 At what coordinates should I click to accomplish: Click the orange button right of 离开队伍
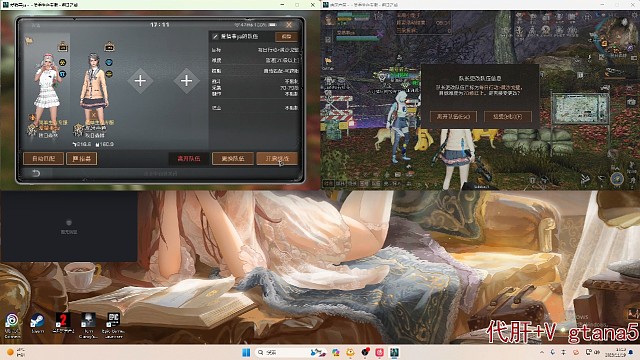(233, 158)
